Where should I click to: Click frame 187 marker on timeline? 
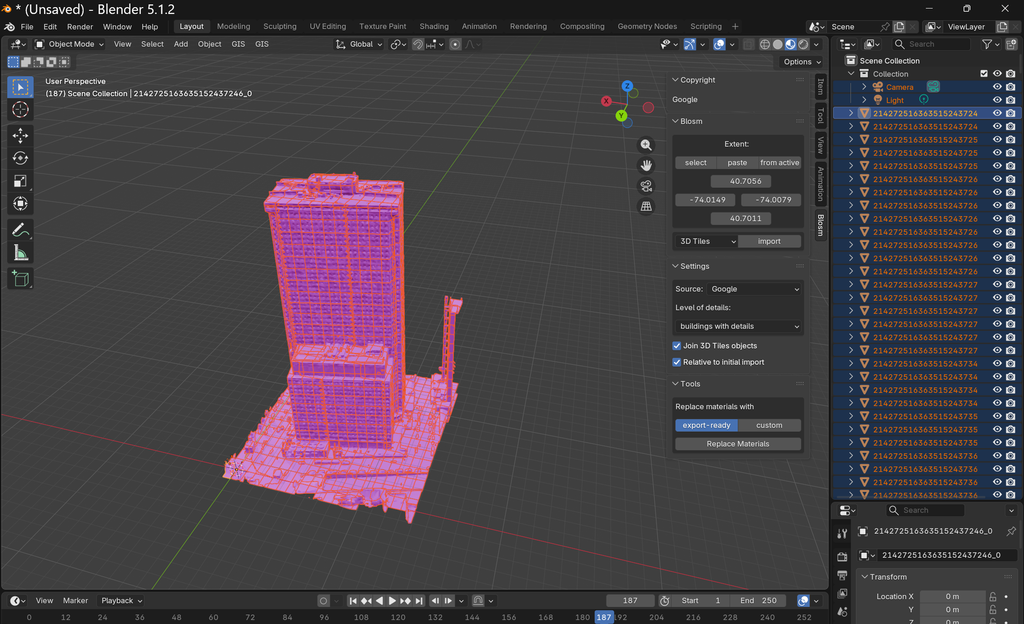pyautogui.click(x=604, y=617)
